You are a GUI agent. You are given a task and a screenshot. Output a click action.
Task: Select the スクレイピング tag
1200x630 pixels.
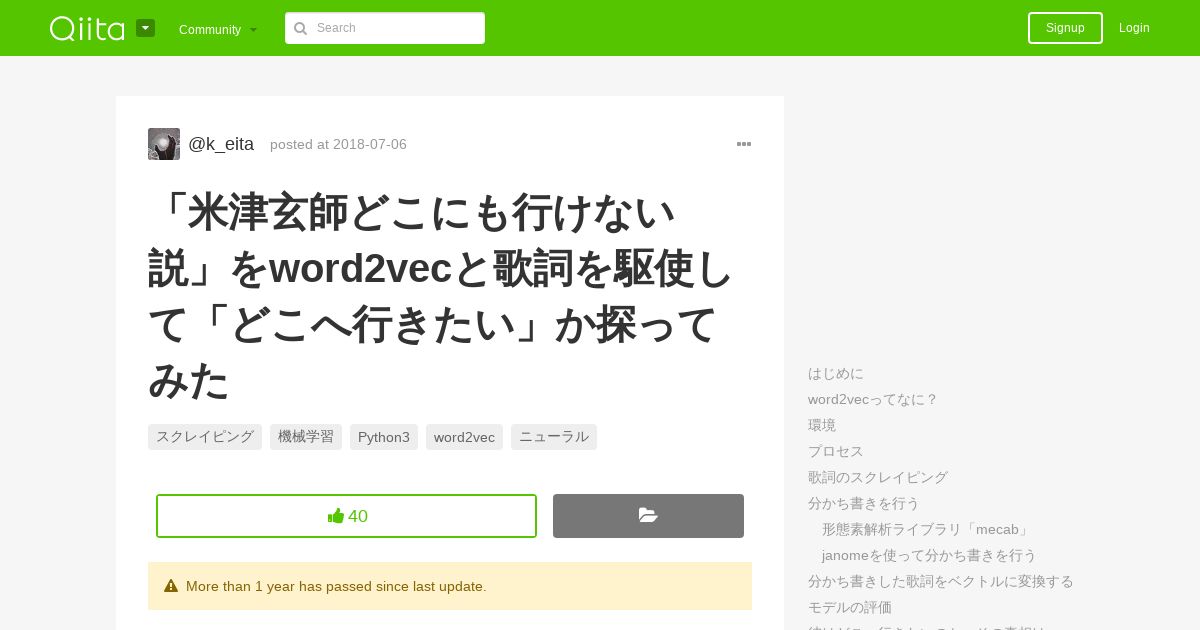pyautogui.click(x=205, y=437)
